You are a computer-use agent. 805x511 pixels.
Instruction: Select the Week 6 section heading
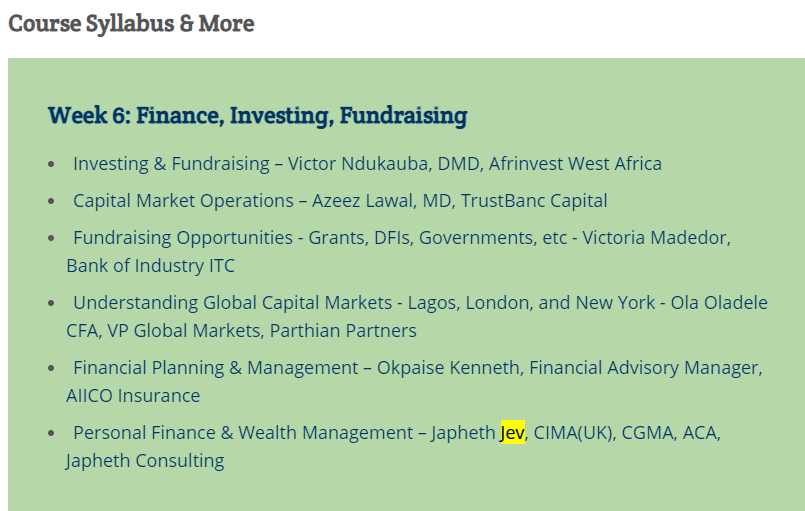(257, 115)
